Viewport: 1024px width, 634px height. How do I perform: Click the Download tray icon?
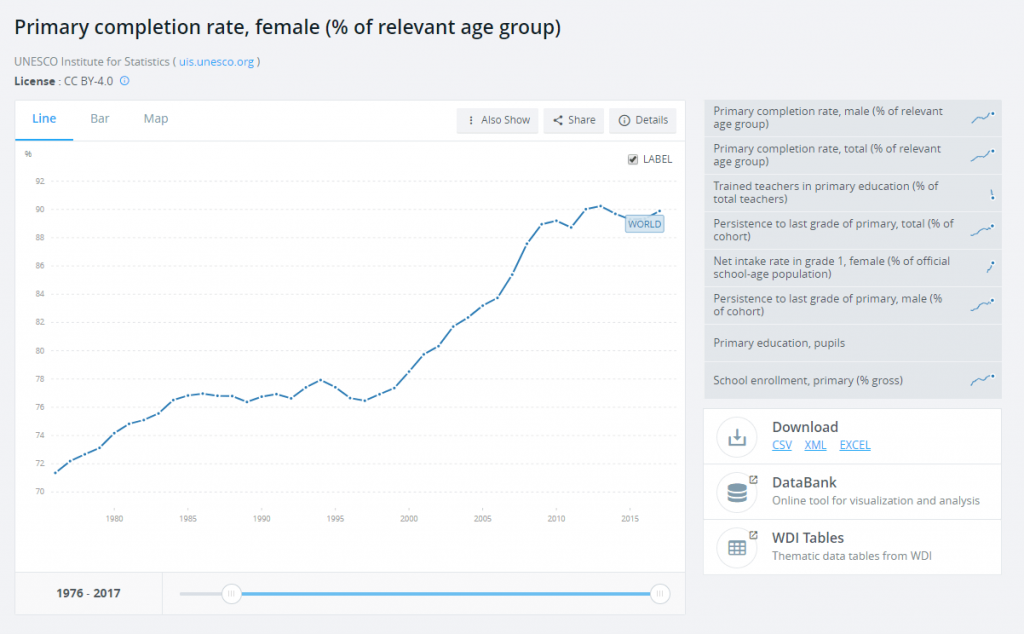tap(737, 437)
